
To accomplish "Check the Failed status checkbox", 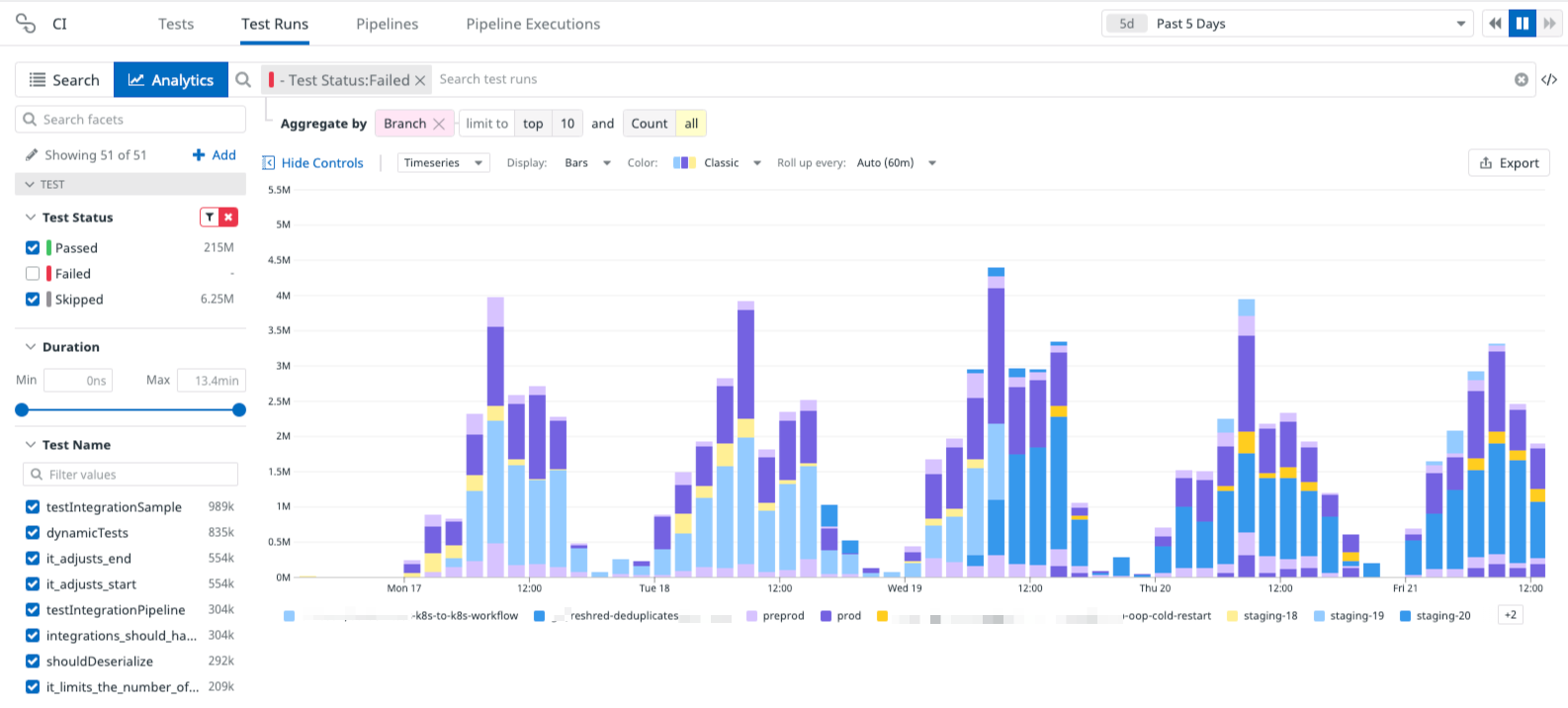I will [x=33, y=274].
